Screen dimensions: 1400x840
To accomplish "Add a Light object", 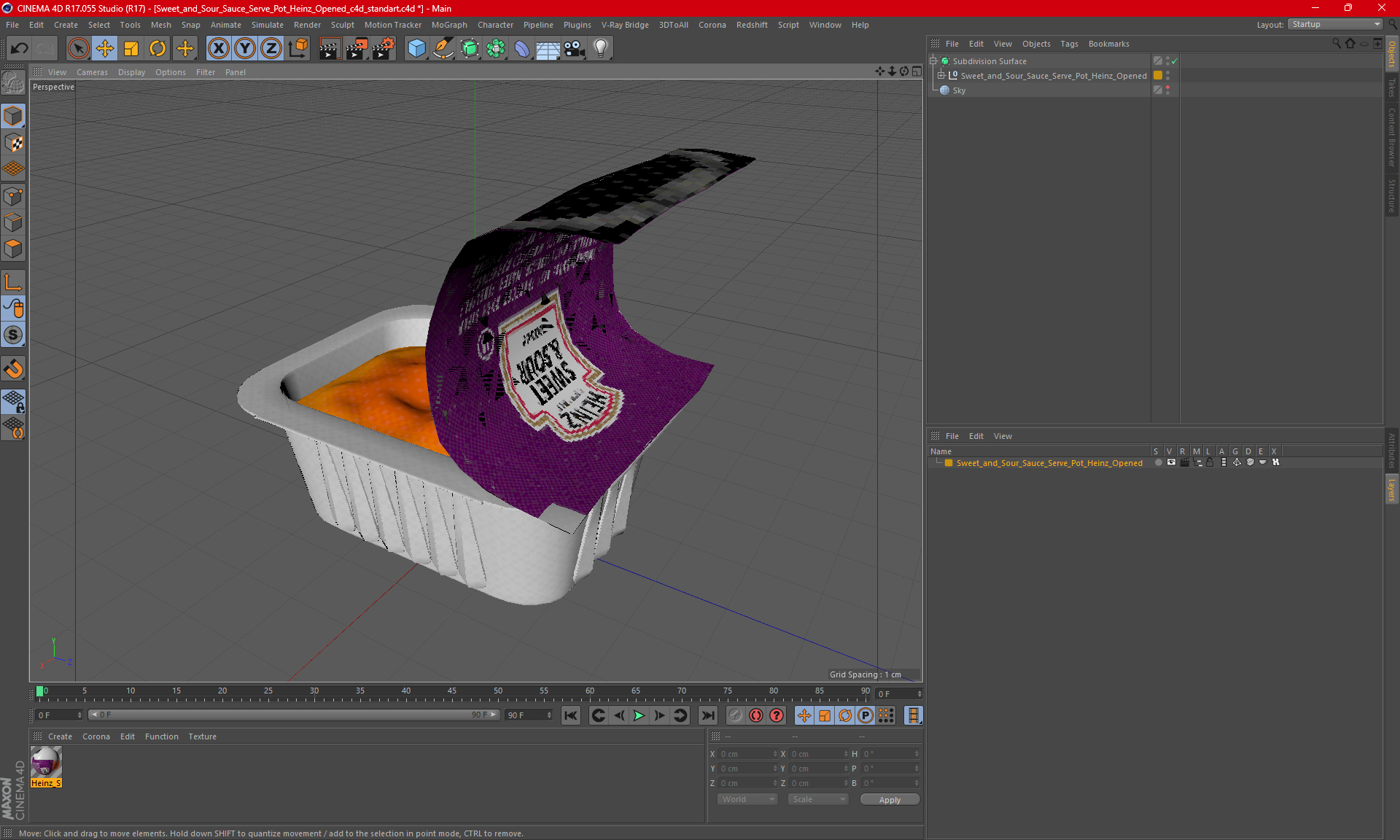I will 601,49.
